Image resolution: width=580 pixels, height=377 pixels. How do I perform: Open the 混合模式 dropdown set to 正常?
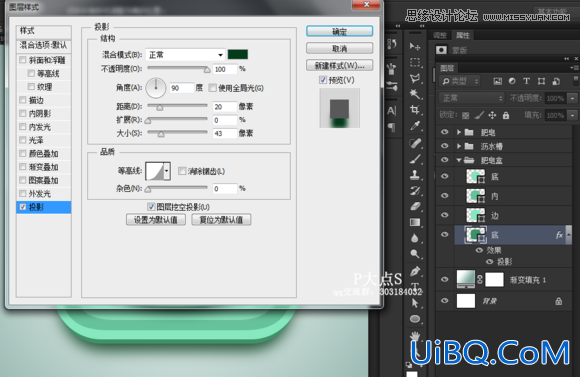click(x=185, y=55)
